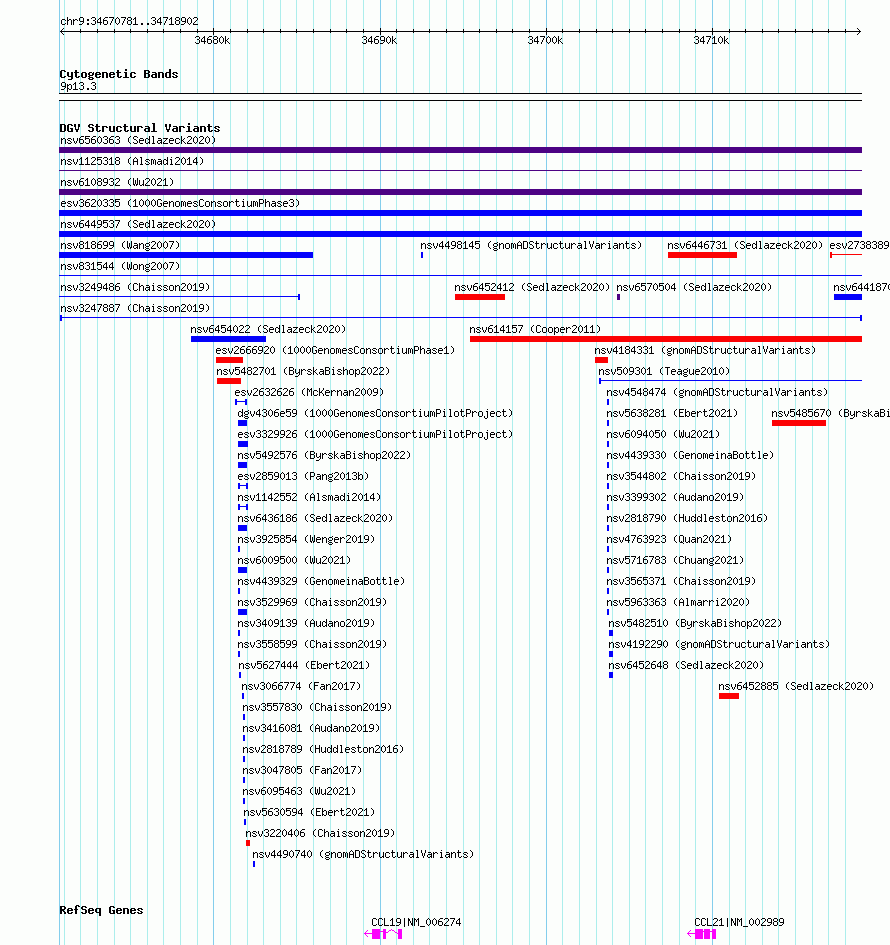Open nsv1142552 (Alsmadi2014) variant
Screen dimensions: 890x945
point(309,498)
